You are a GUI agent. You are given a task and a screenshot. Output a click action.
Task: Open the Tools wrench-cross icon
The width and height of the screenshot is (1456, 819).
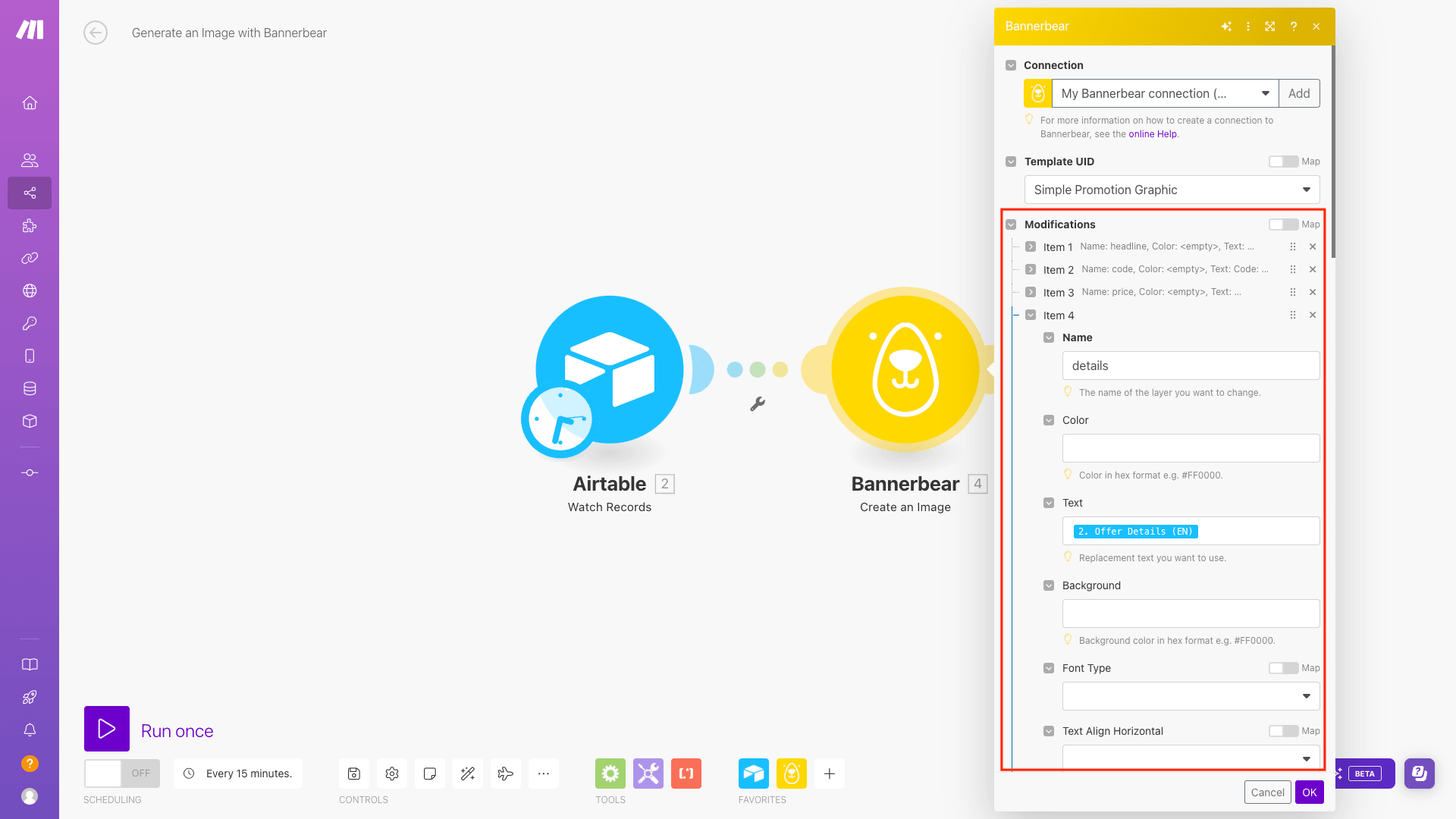click(648, 773)
